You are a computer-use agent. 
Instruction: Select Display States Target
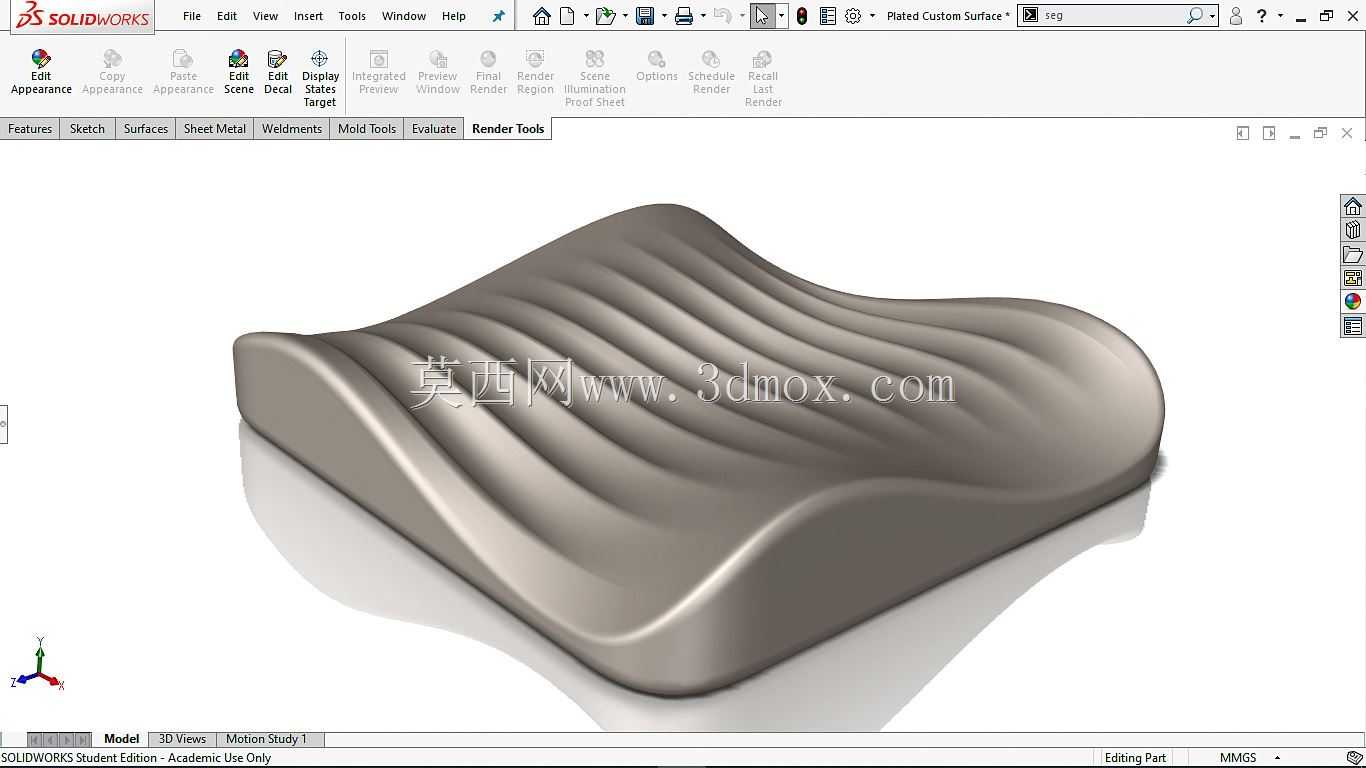click(x=320, y=79)
